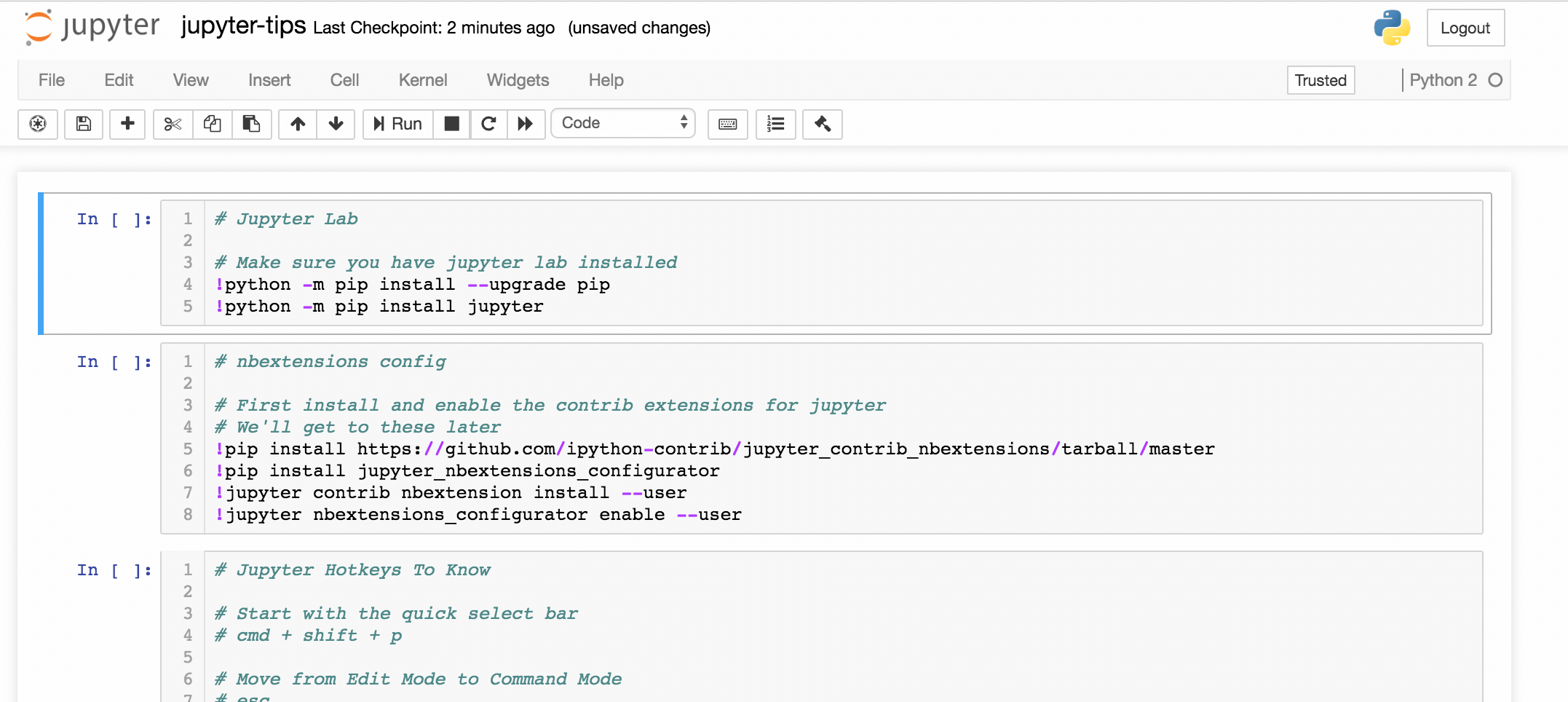Click the Python 2 kernel name
1568x702 pixels.
pyautogui.click(x=1443, y=80)
